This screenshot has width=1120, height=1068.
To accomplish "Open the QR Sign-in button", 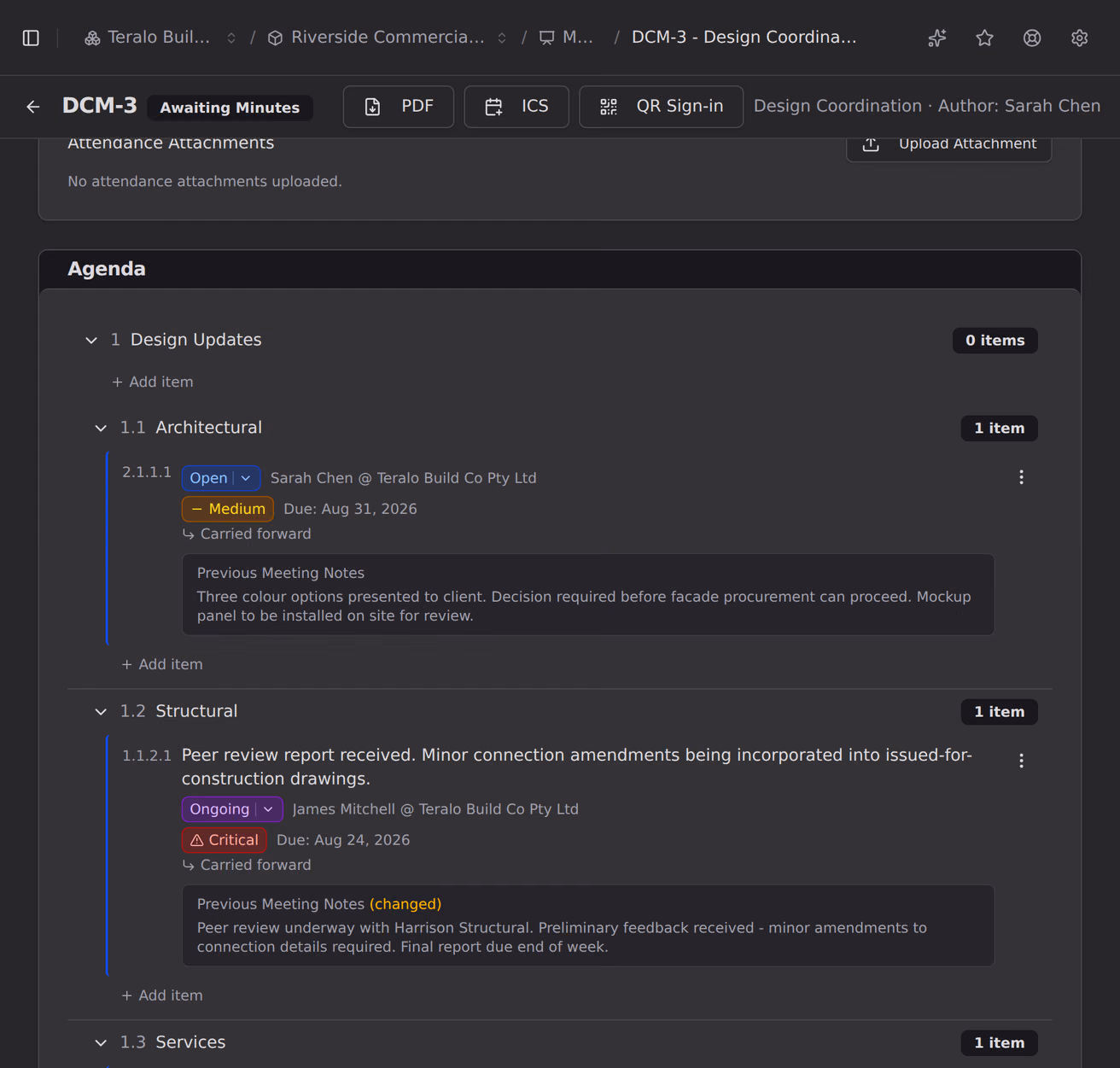I will 661,107.
